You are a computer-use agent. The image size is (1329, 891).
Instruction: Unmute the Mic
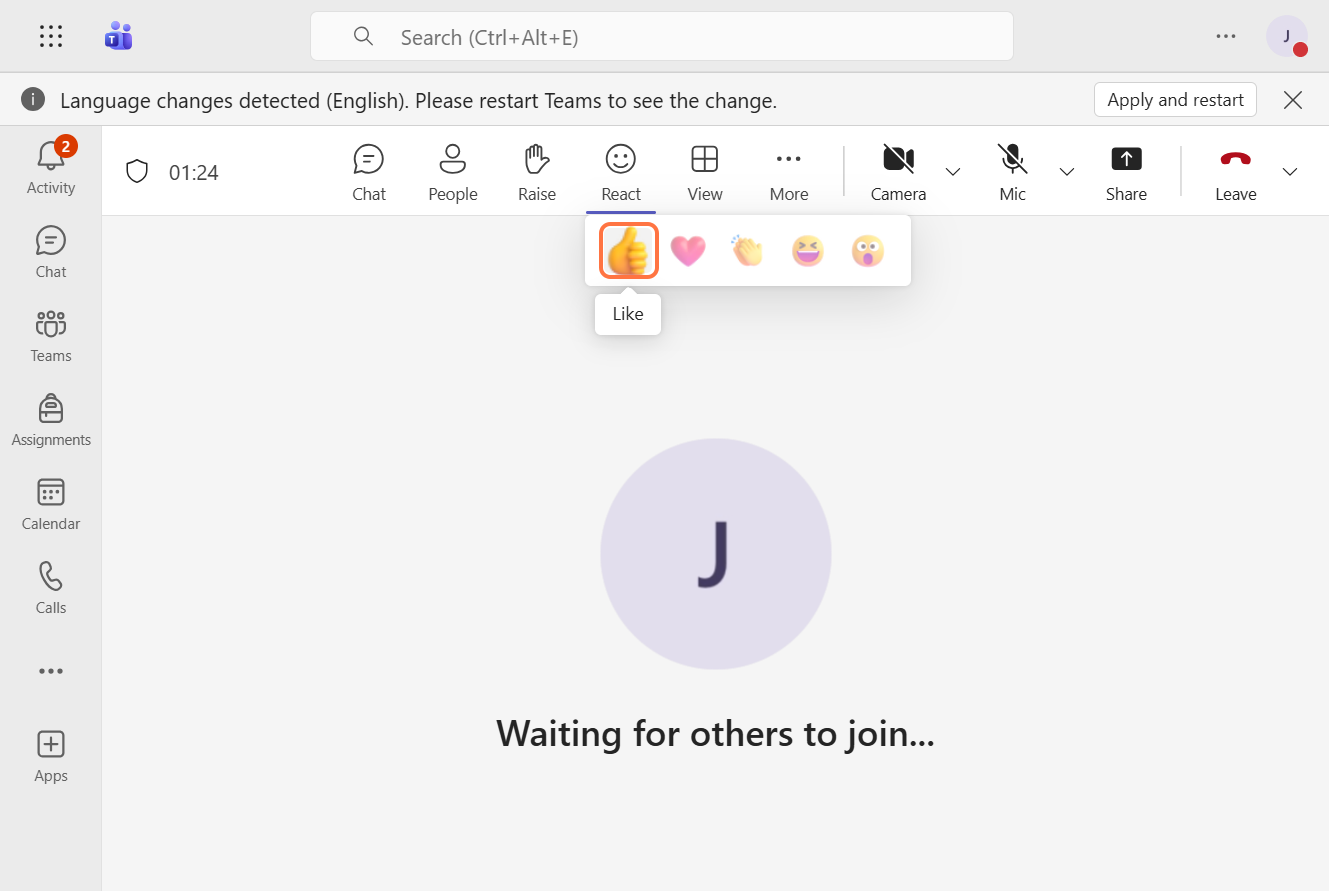pos(1012,172)
